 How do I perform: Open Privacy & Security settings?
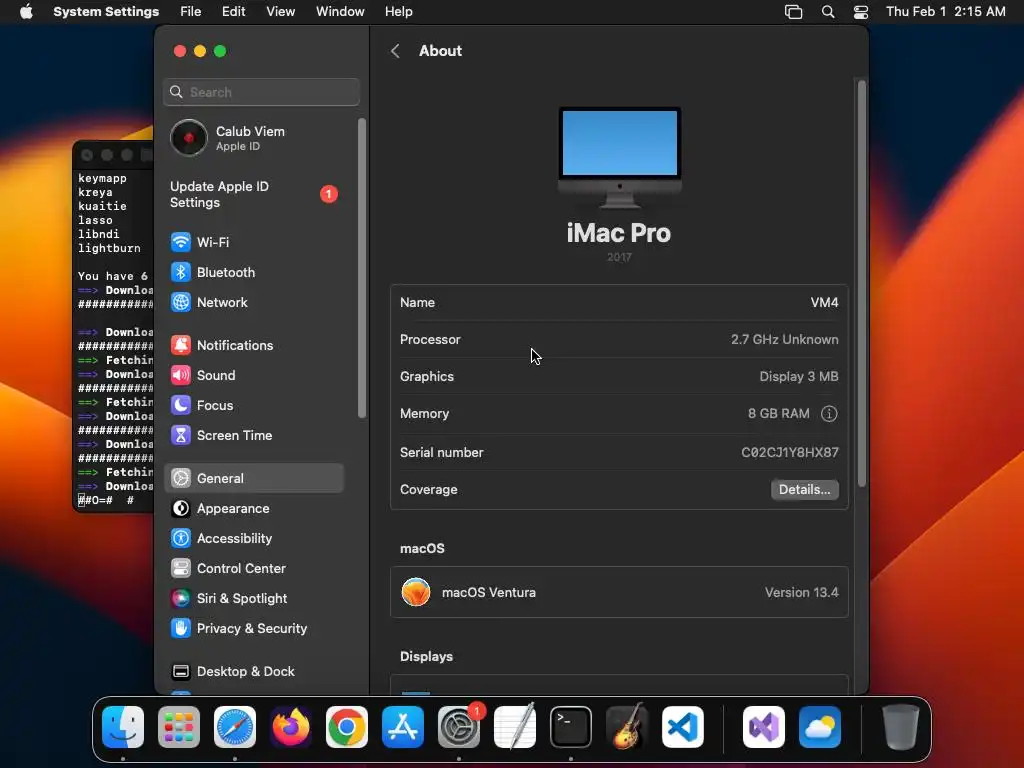(253, 628)
